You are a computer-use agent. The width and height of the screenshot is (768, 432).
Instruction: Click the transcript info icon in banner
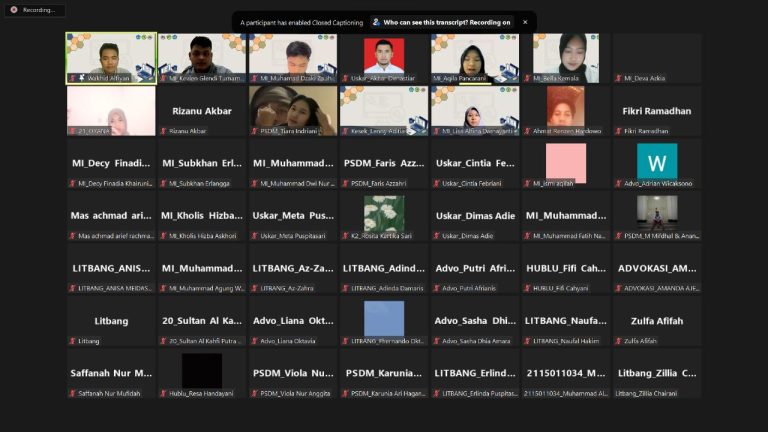click(x=376, y=22)
